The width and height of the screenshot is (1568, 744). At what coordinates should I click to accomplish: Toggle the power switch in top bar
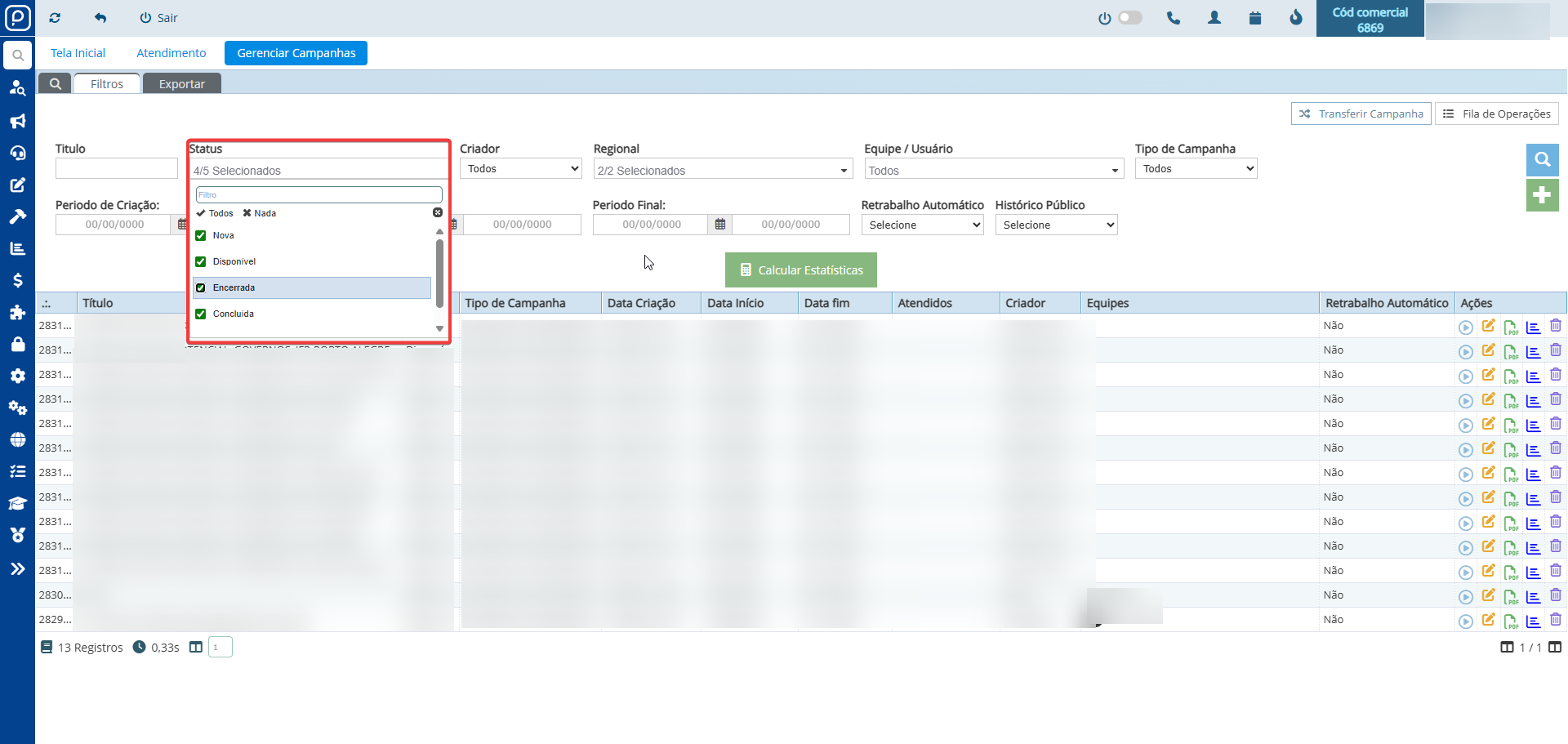[x=1129, y=18]
